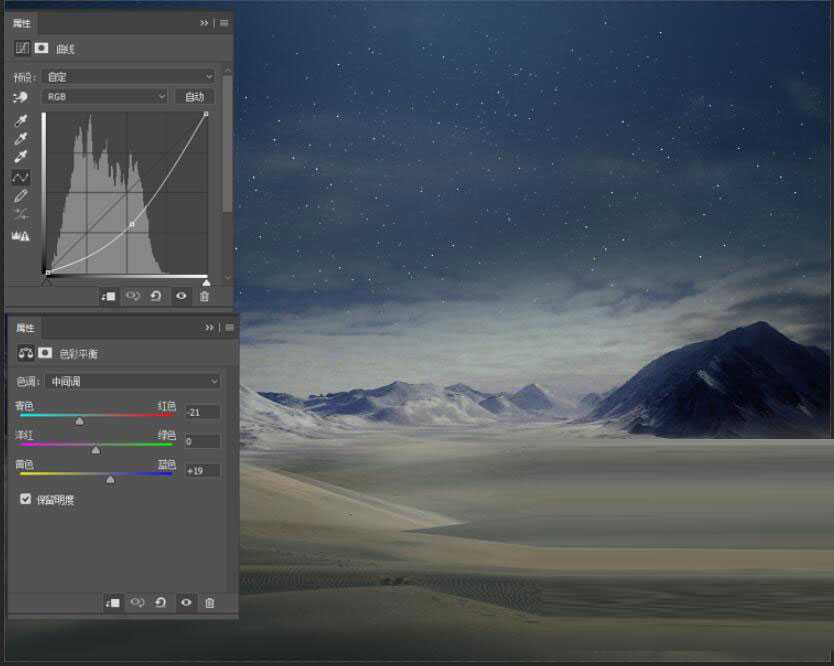834x666 pixels.
Task: Click the 属性 tab of Color Balance panel
Action: [x=25, y=328]
